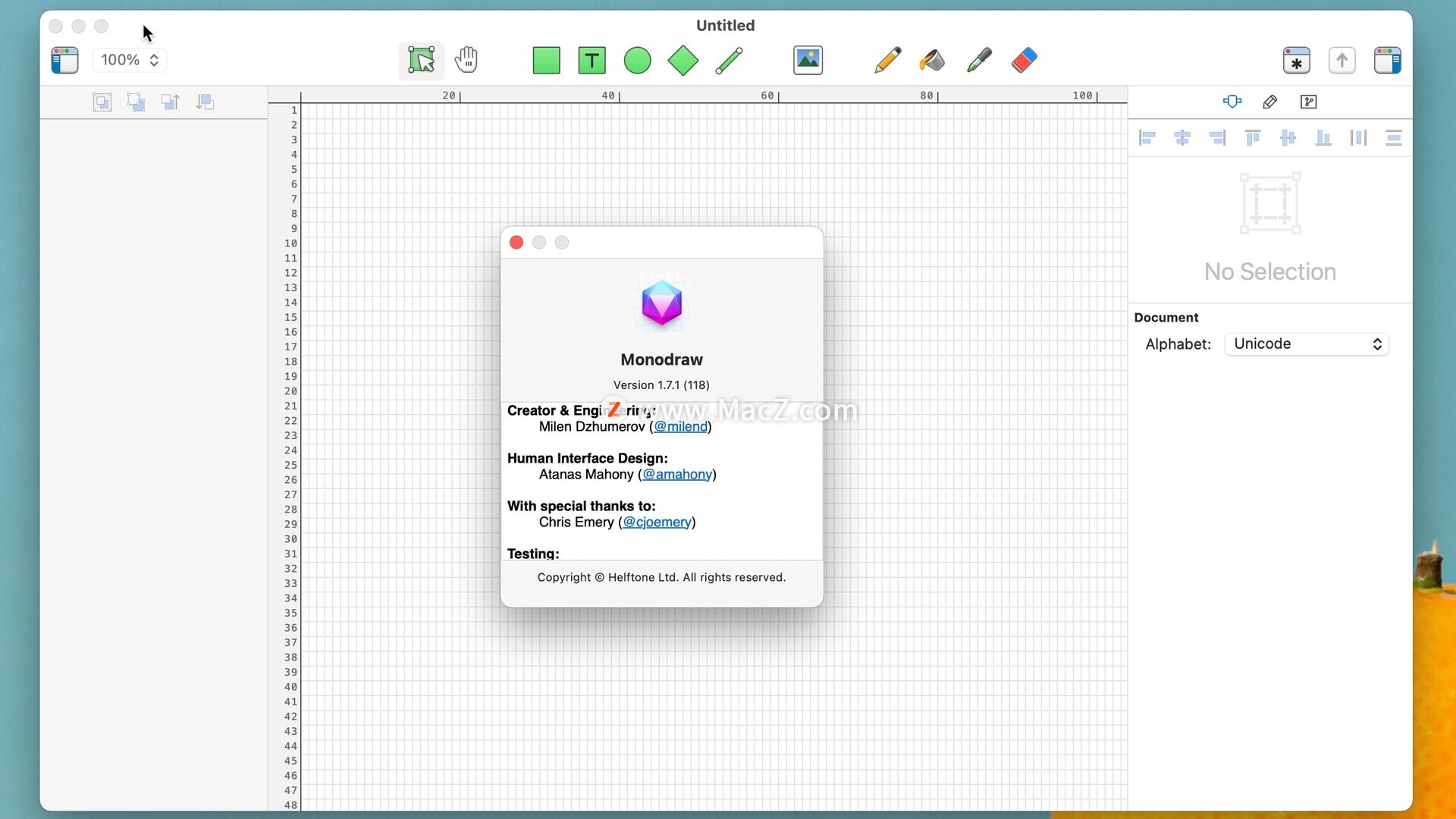Select the arrow selection tool
This screenshot has height=819, width=1456.
coord(421,60)
